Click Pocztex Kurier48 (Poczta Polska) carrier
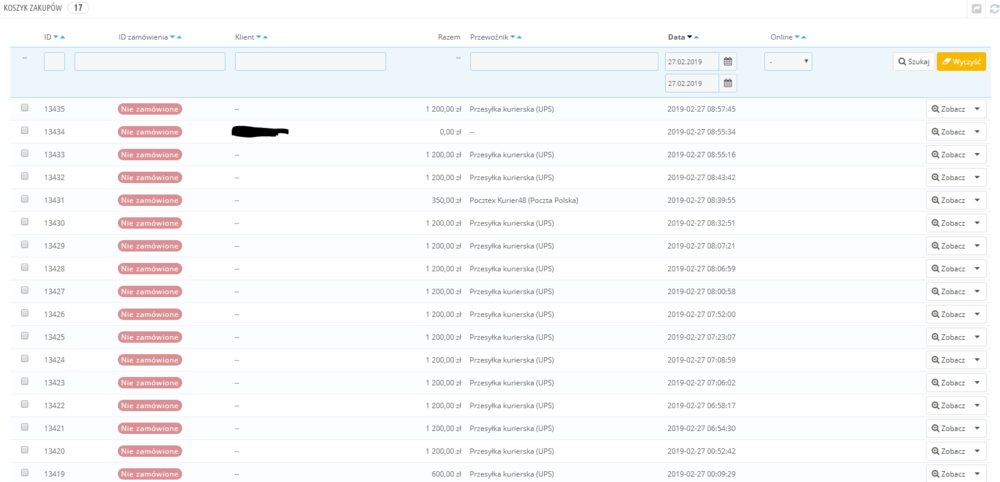 point(524,200)
